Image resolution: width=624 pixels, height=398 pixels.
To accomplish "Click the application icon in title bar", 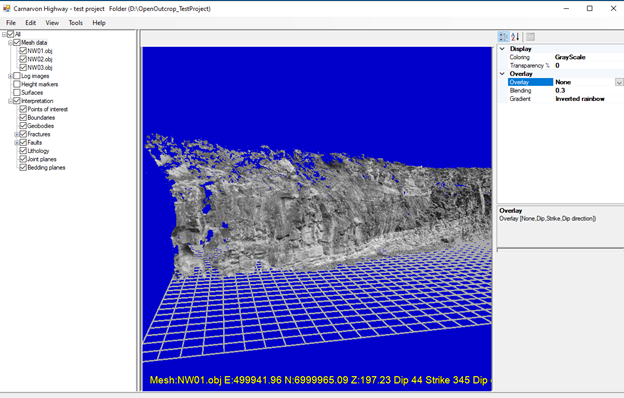I will click(x=6, y=8).
